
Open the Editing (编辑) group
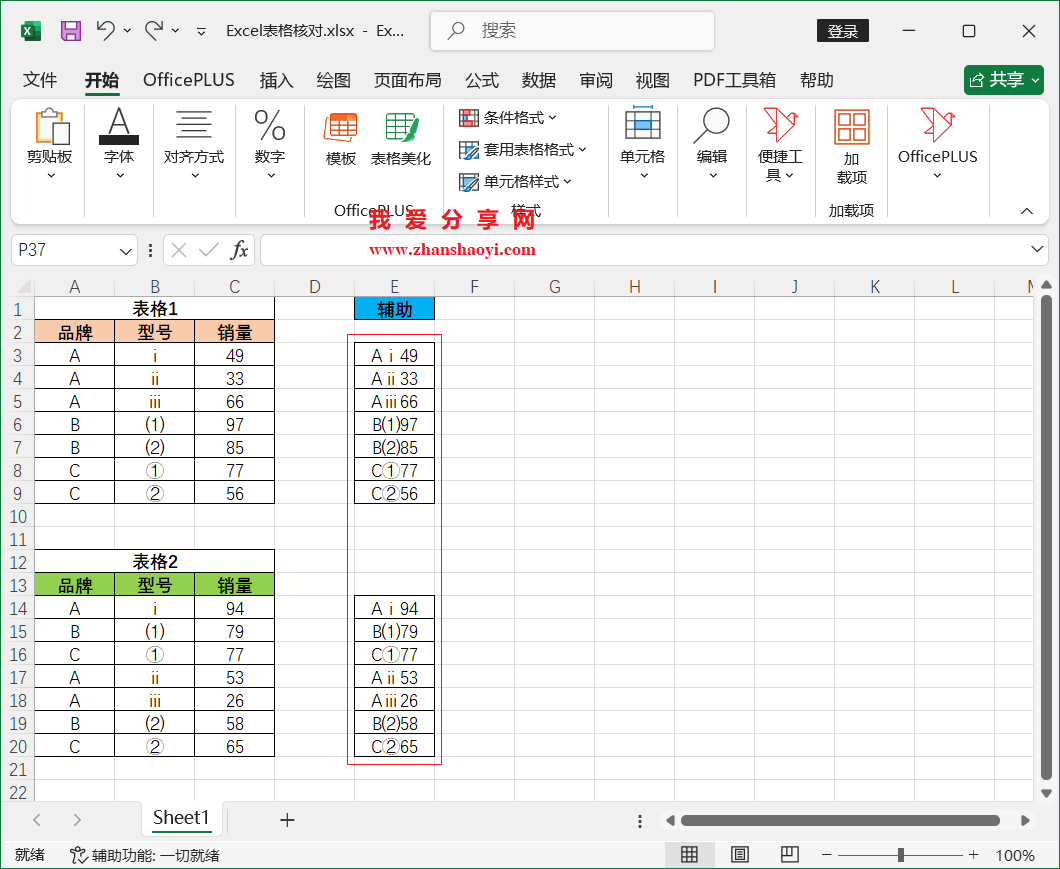(x=712, y=144)
